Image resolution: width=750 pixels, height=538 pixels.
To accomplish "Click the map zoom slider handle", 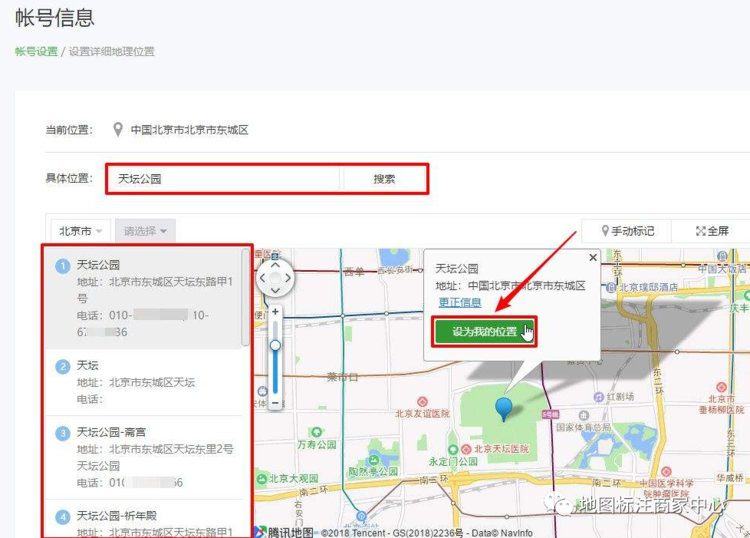I will click(276, 345).
